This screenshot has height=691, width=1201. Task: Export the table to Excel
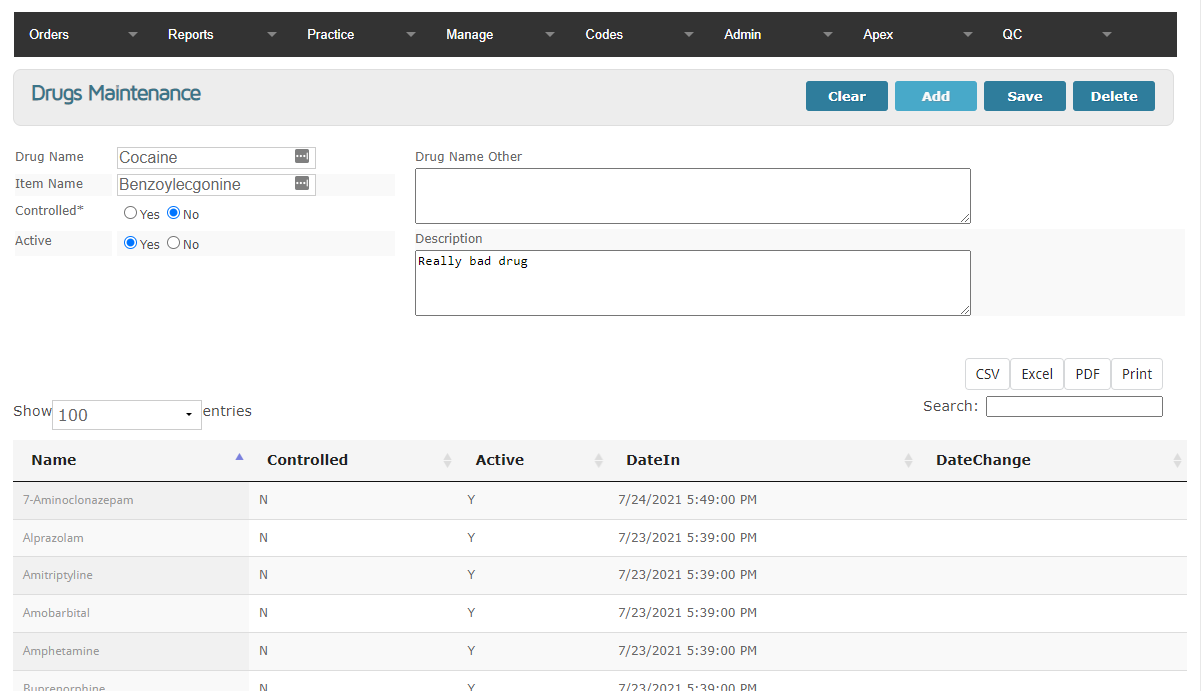(1037, 374)
